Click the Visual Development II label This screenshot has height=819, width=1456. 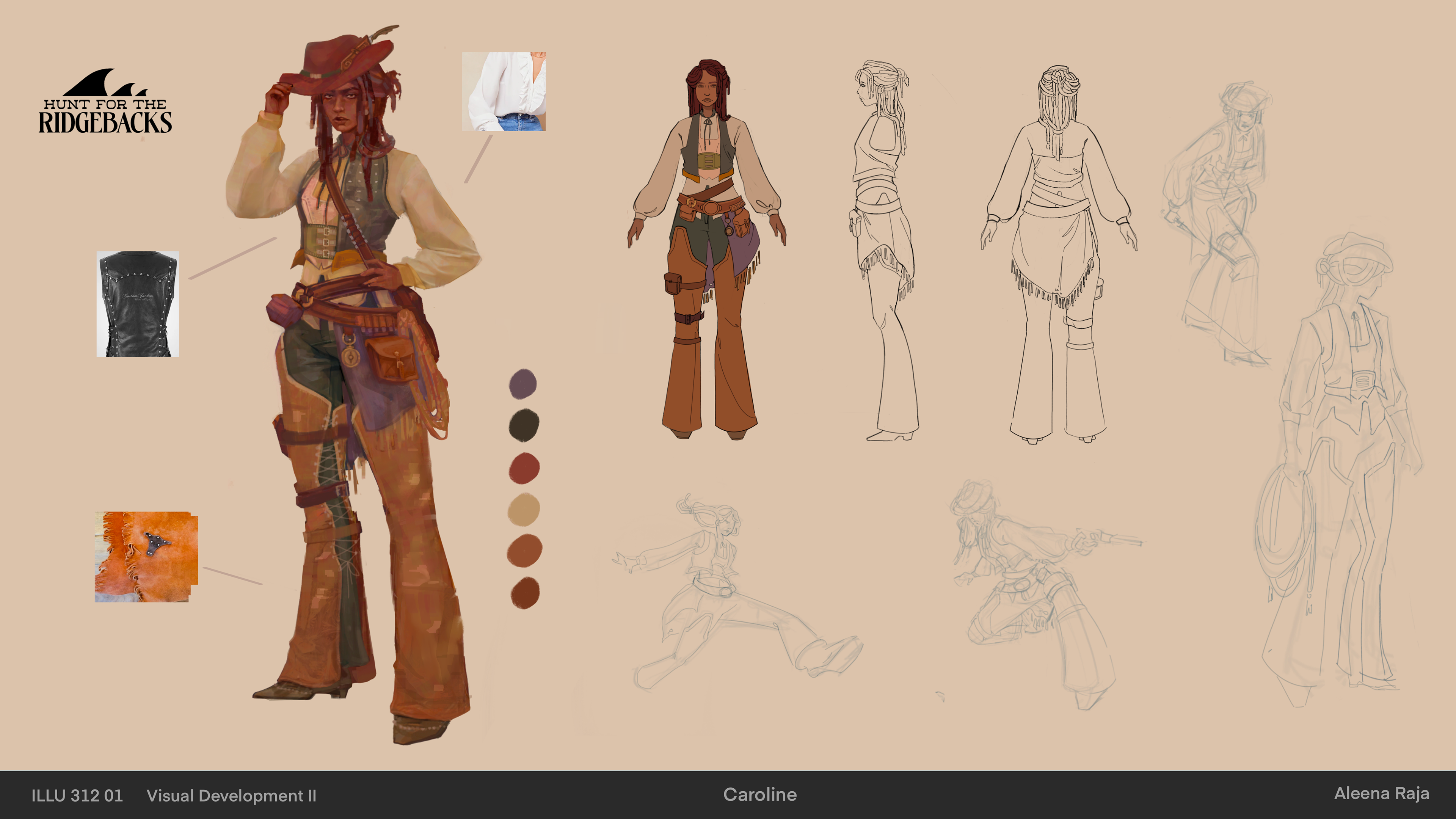click(x=231, y=796)
